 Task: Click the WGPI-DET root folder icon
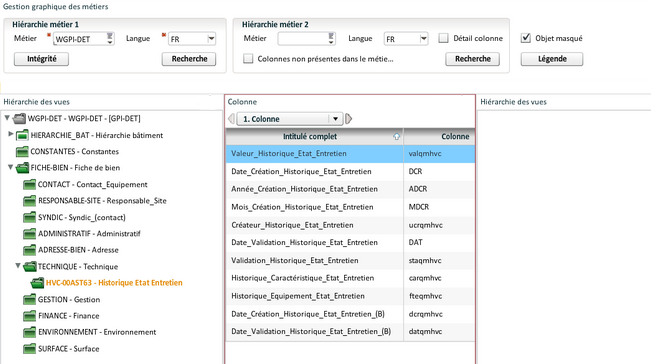tap(19, 119)
